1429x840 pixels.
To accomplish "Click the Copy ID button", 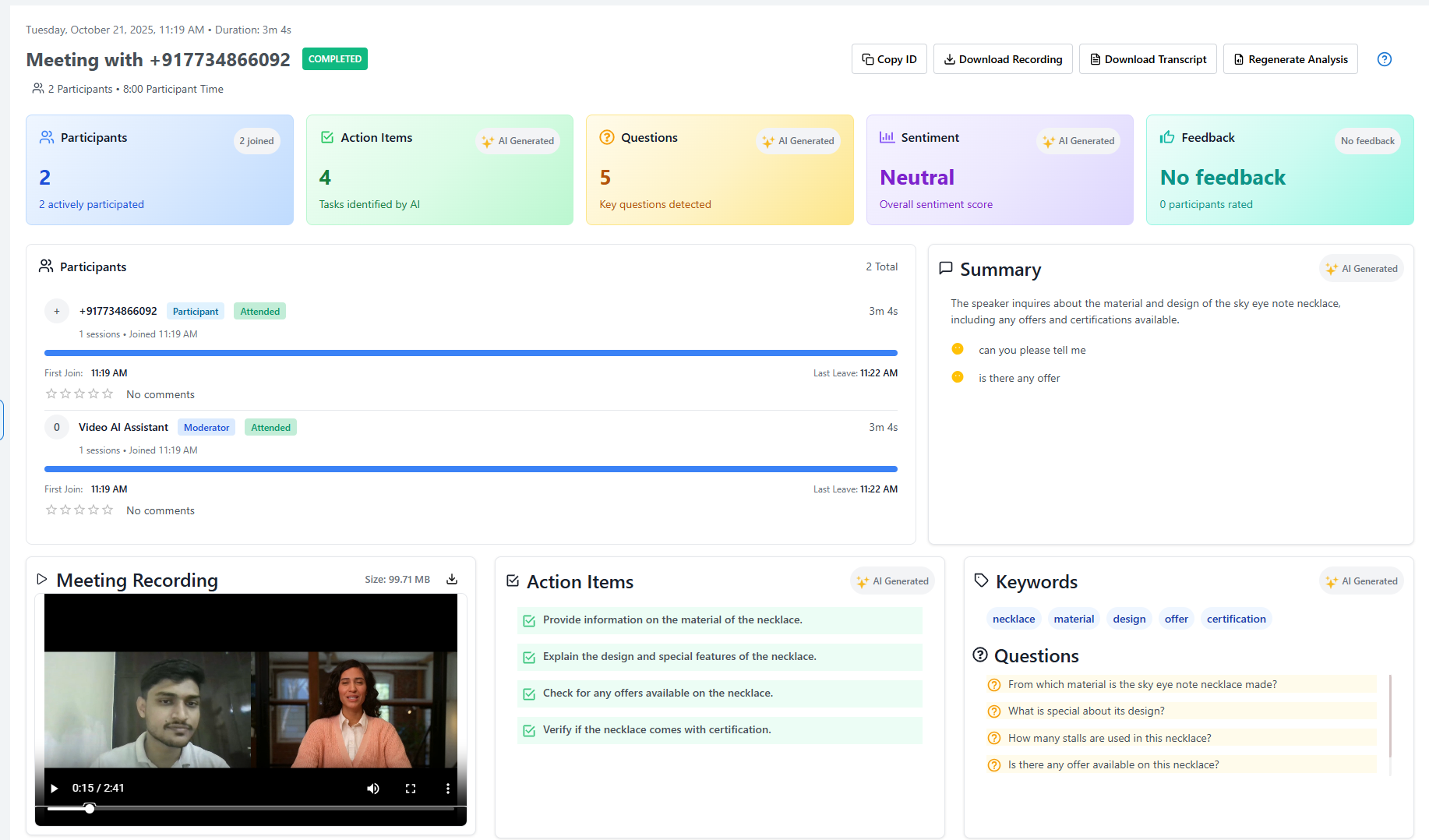I will pyautogui.click(x=889, y=59).
